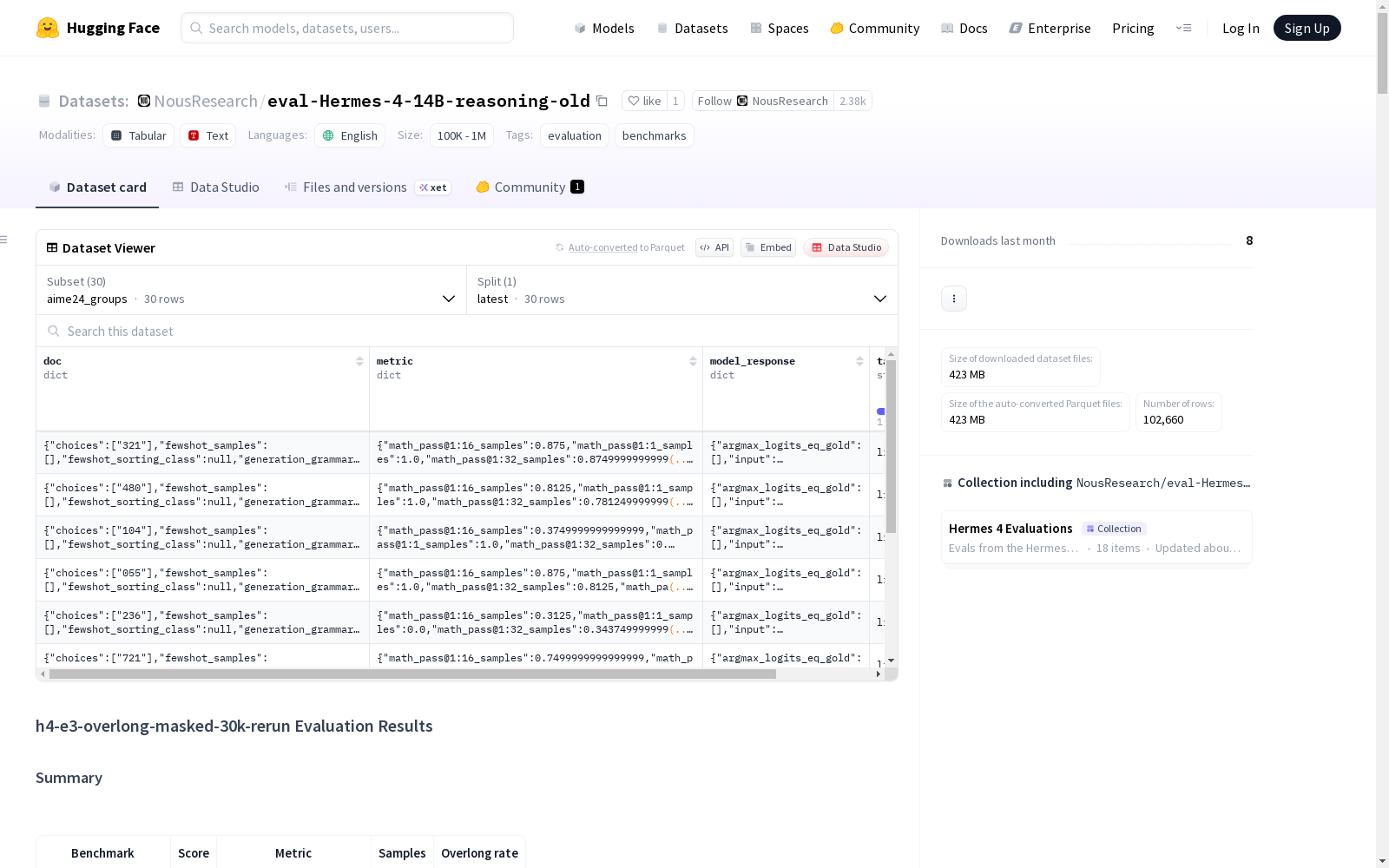
Task: Switch to the Data Studio tab
Action: point(216,187)
